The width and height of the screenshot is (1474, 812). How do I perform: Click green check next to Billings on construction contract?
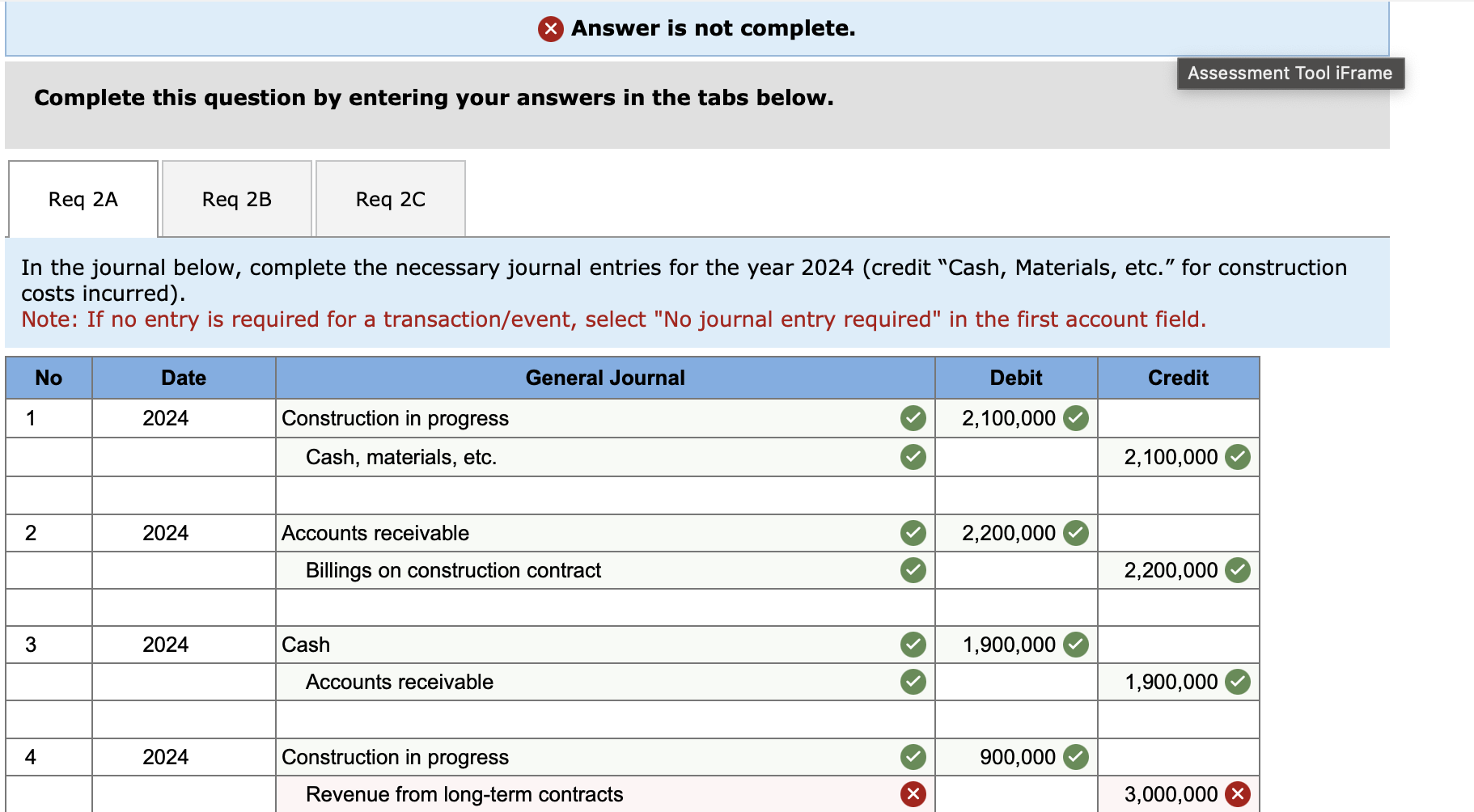(x=913, y=570)
